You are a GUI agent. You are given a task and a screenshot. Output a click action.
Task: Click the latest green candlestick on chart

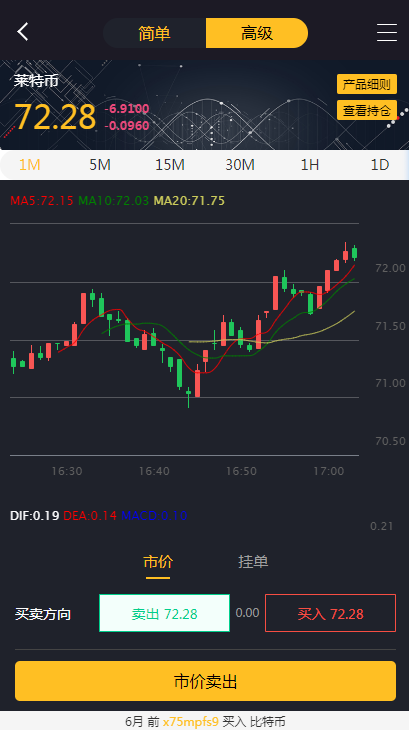point(355,253)
